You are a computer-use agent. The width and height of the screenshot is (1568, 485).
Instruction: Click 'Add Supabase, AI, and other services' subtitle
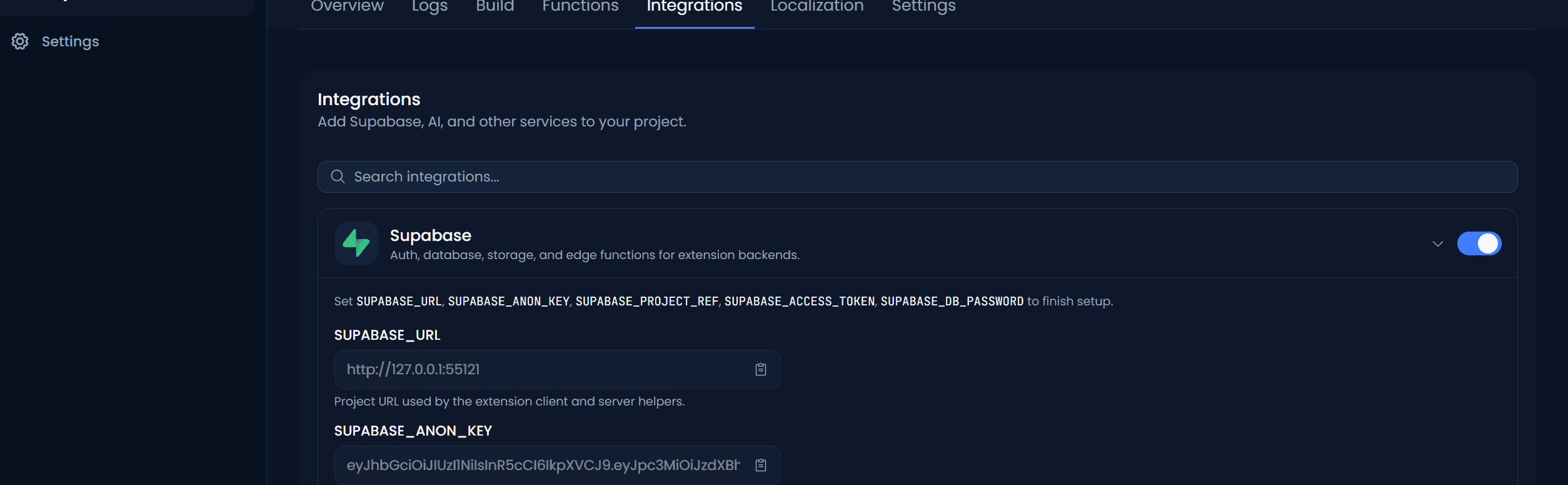(502, 121)
